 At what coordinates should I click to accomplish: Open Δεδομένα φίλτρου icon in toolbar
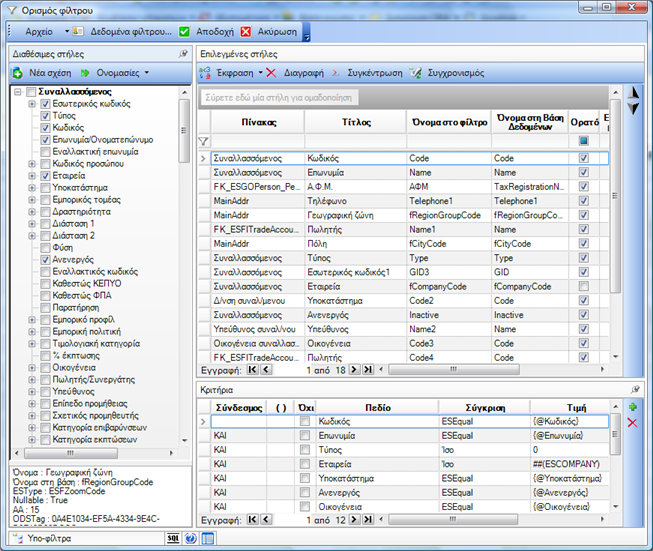tap(78, 31)
